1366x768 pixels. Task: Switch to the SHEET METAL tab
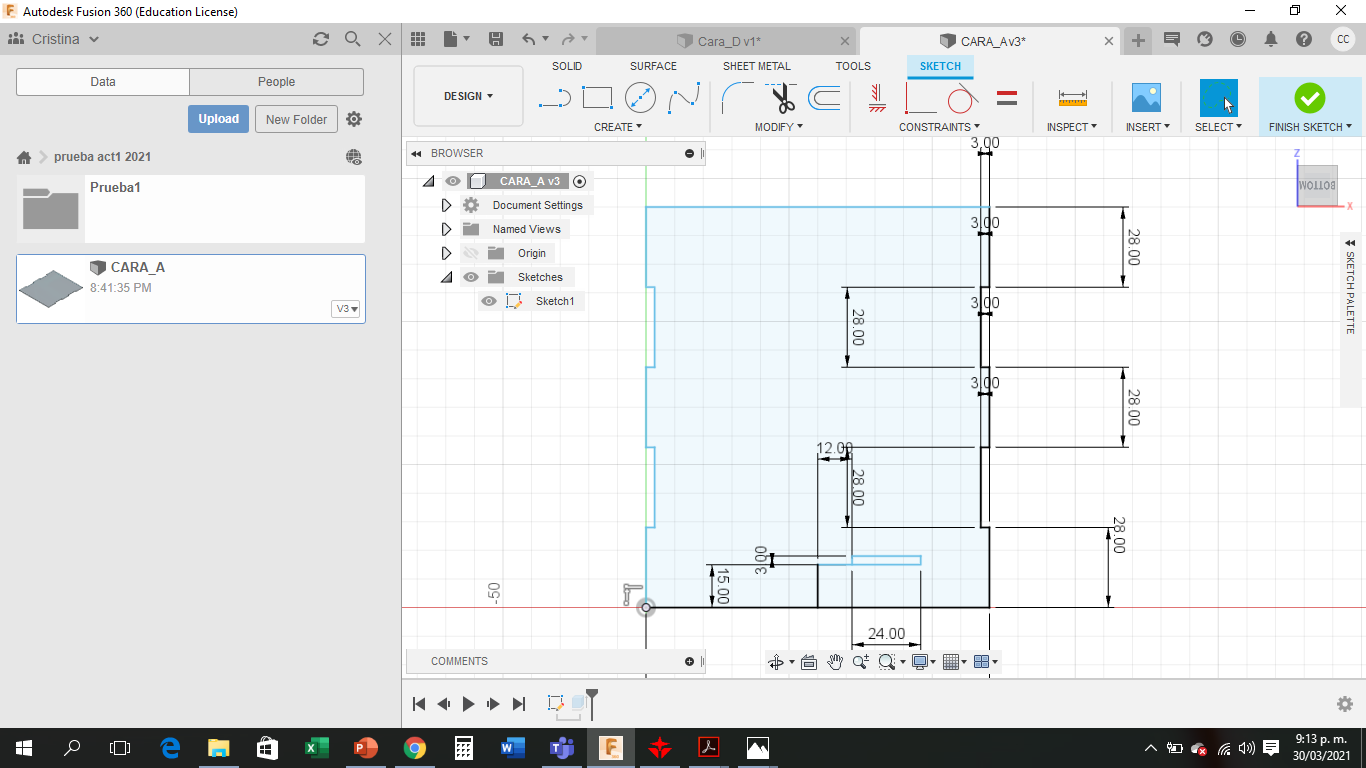[x=757, y=66]
